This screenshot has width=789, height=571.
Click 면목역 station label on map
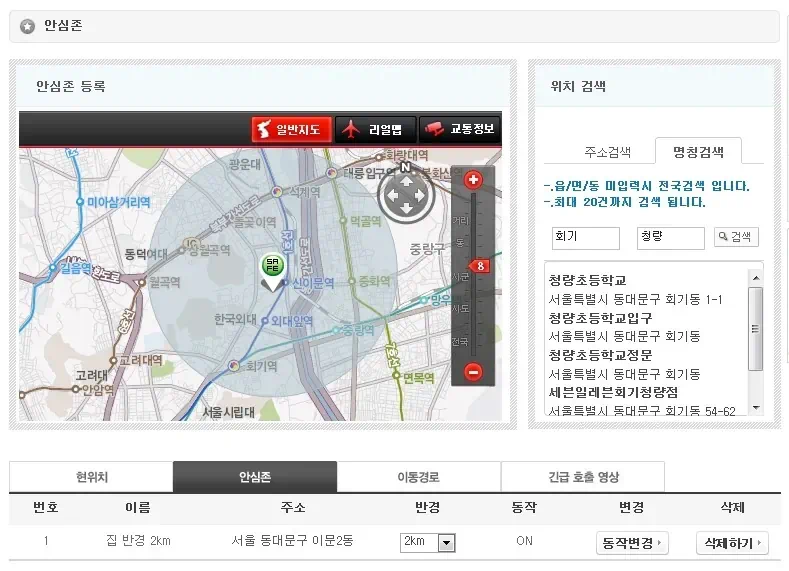click(x=418, y=377)
